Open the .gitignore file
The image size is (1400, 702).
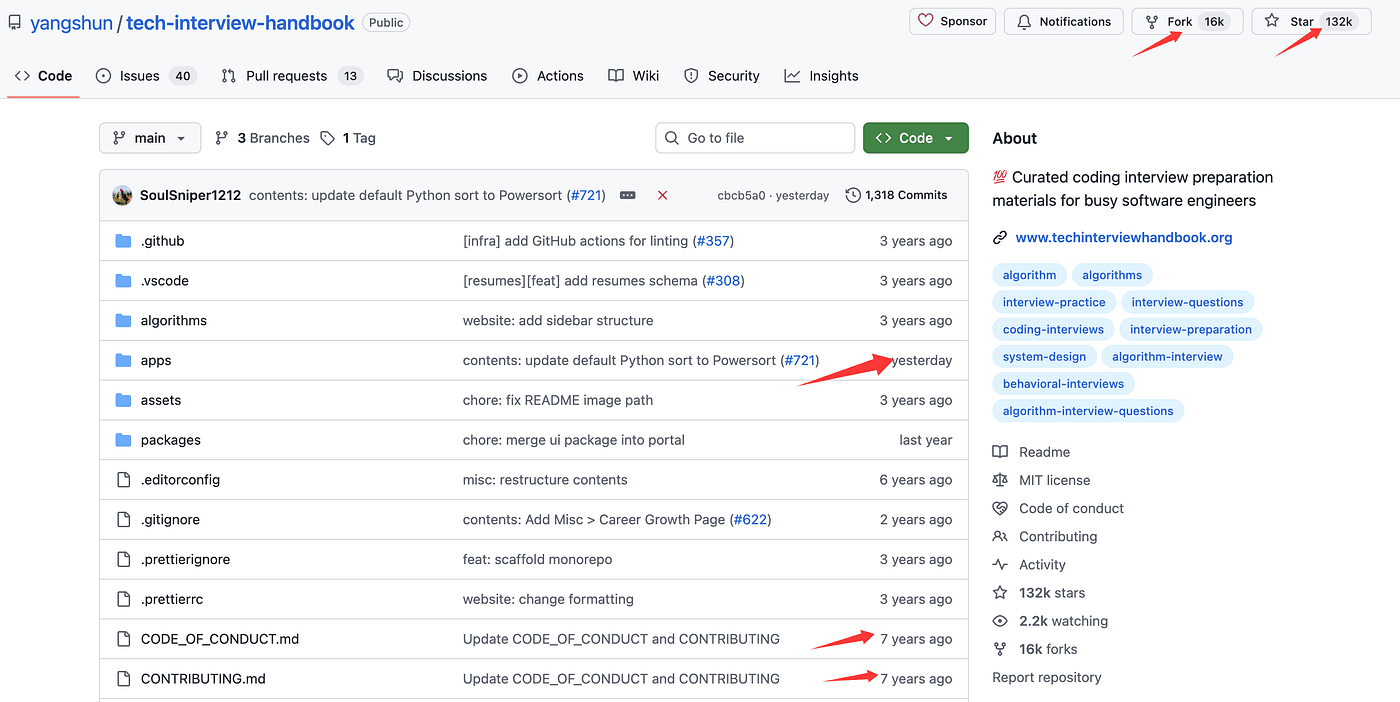click(x=170, y=520)
